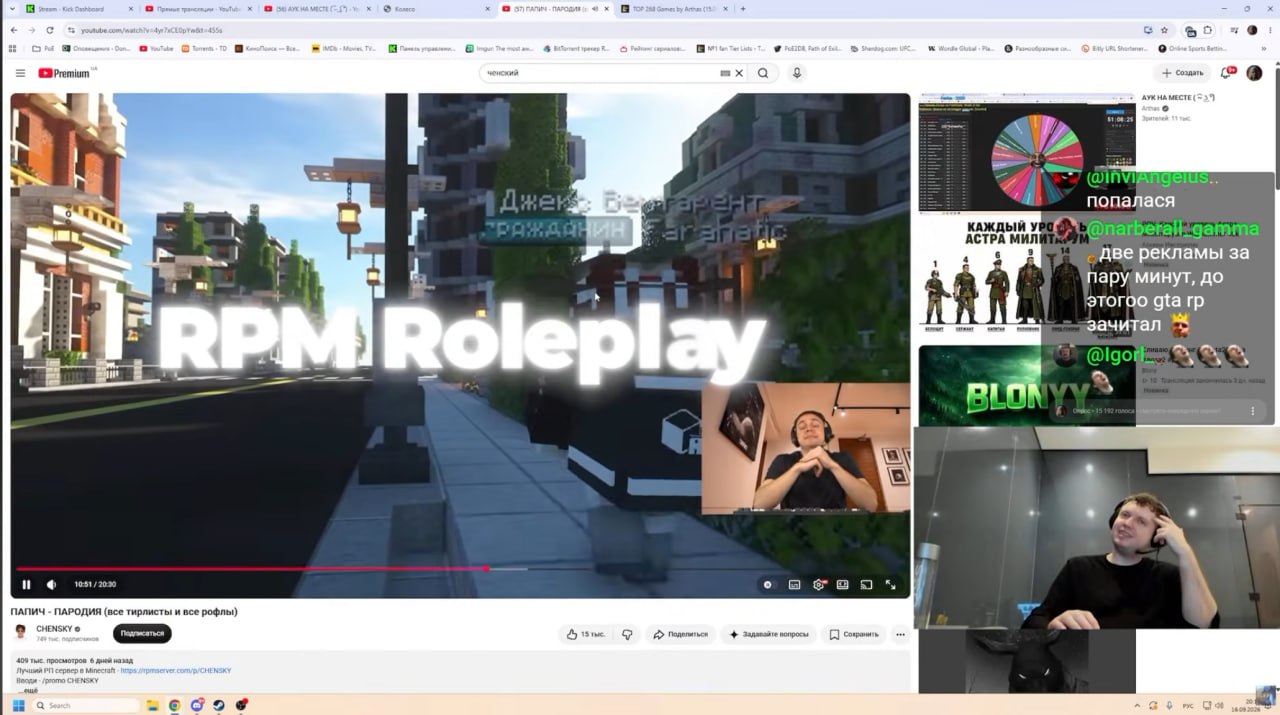Toggle subtitles in the video player
Viewport: 1280px width, 715px height.
tap(795, 585)
